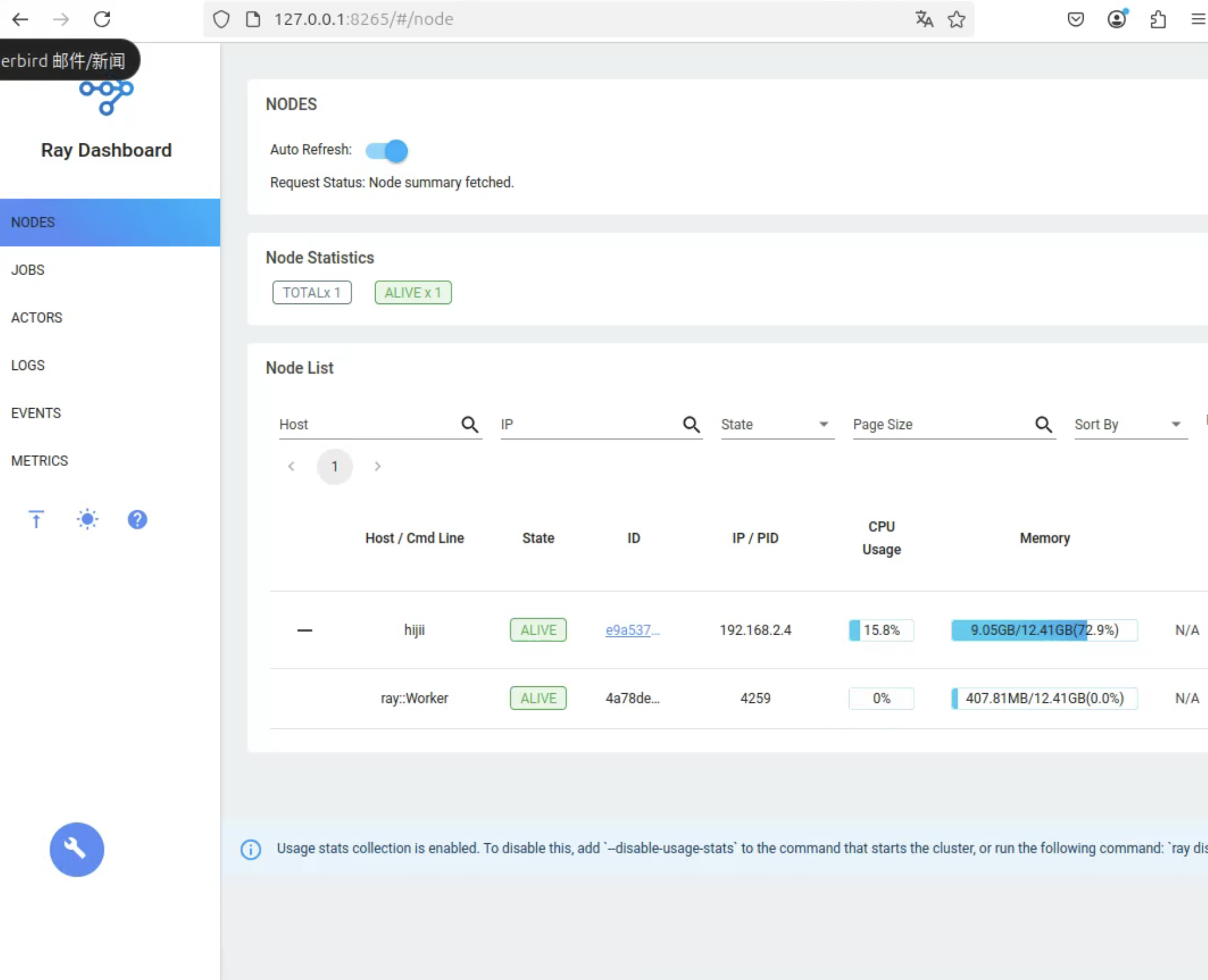Screen dimensions: 1208x980
Task: Click the TOTALx 1 statistics chip
Action: pyautogui.click(x=312, y=292)
